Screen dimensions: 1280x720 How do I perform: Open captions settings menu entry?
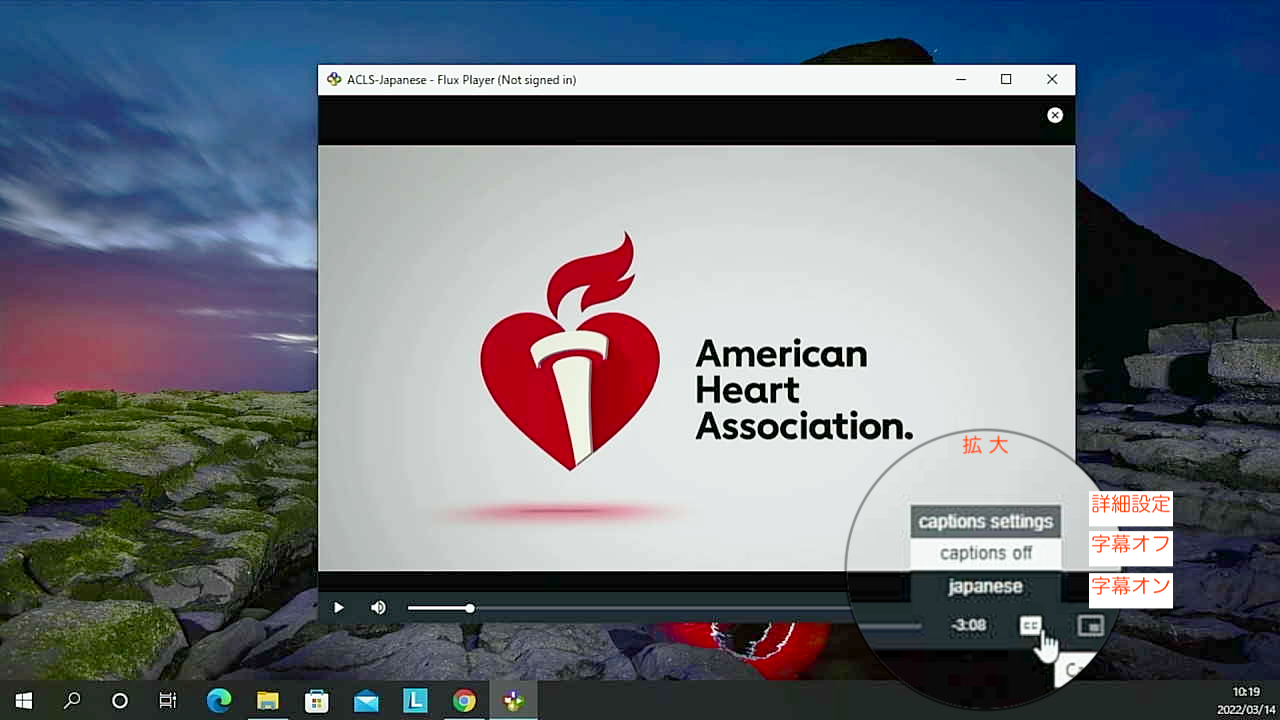[985, 521]
